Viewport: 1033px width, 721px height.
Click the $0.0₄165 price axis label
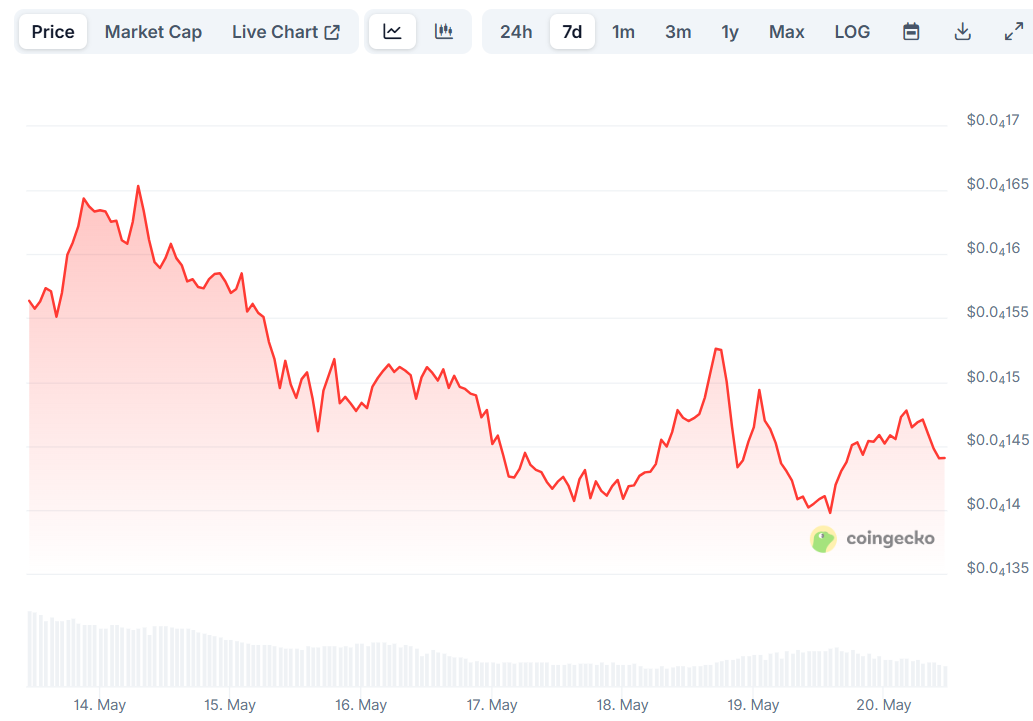[x=997, y=185]
